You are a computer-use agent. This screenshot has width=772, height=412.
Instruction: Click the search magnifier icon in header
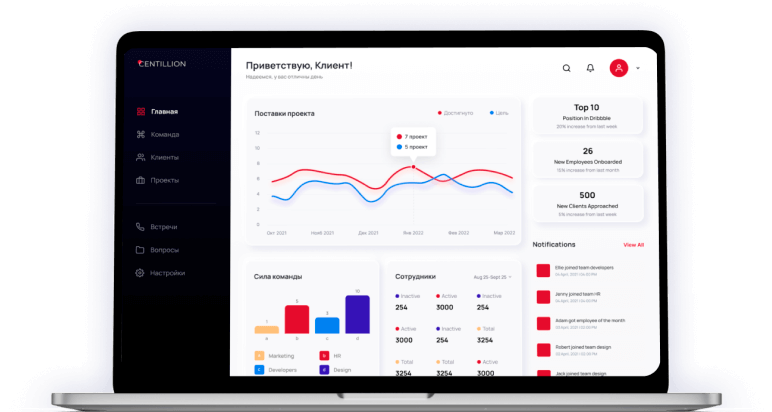(566, 68)
